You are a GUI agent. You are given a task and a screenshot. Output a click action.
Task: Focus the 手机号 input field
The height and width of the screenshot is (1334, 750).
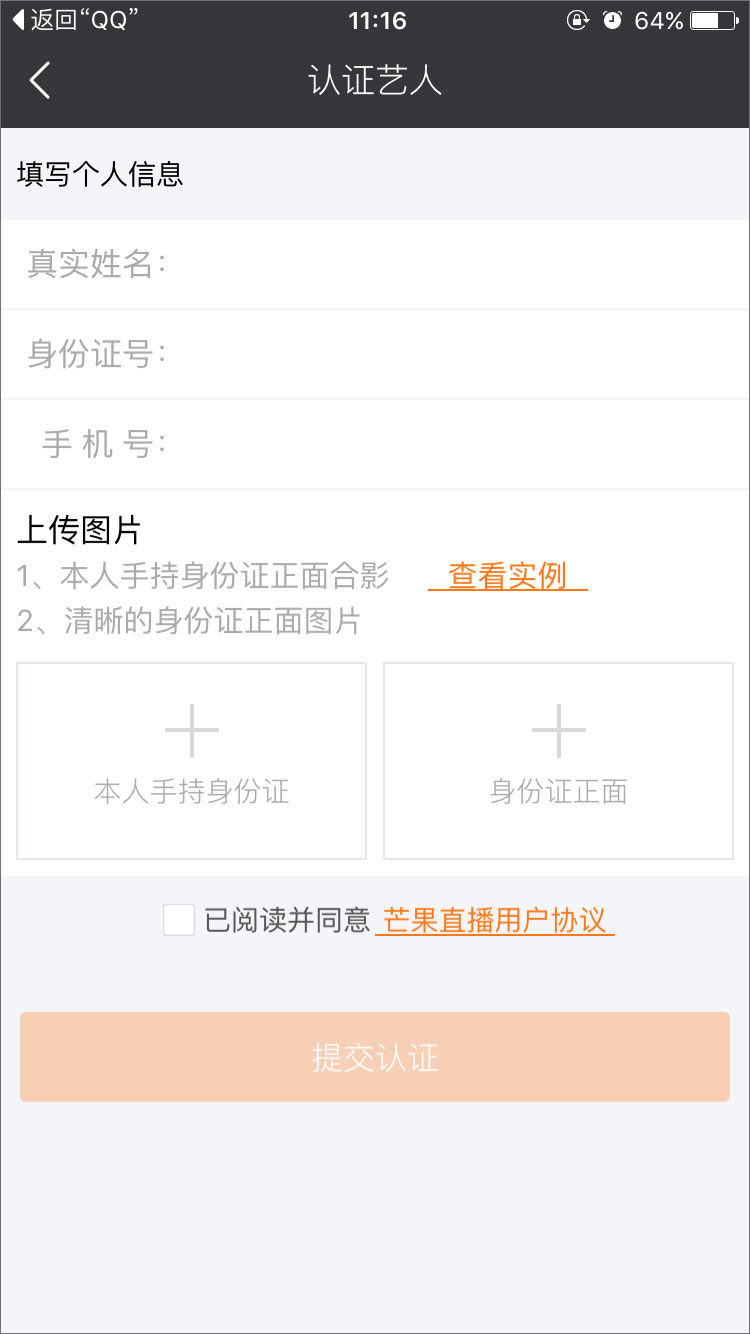coord(450,444)
